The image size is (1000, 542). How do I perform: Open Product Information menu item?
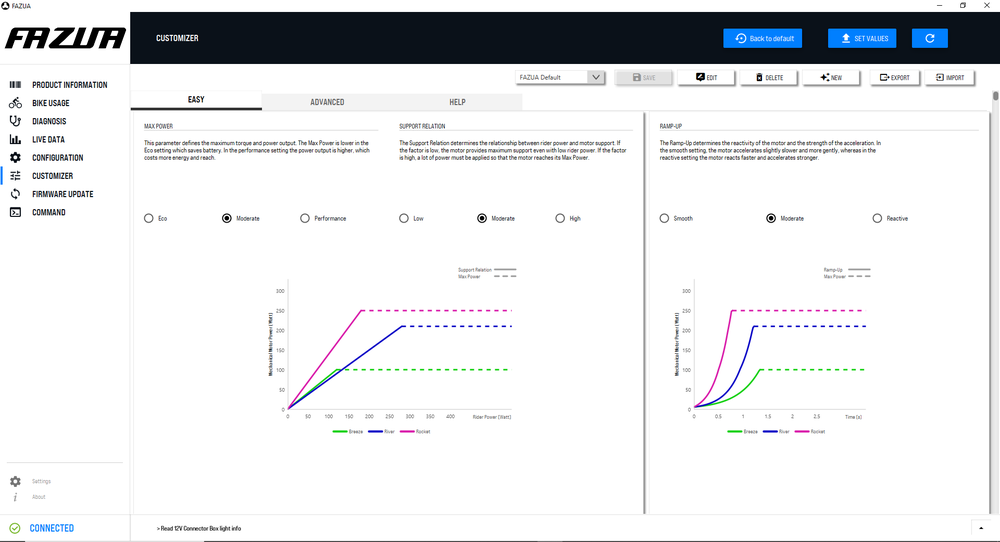click(70, 85)
